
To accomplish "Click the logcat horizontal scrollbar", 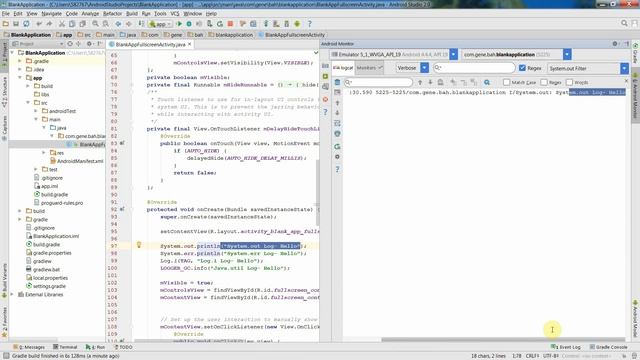I will coord(503,340).
